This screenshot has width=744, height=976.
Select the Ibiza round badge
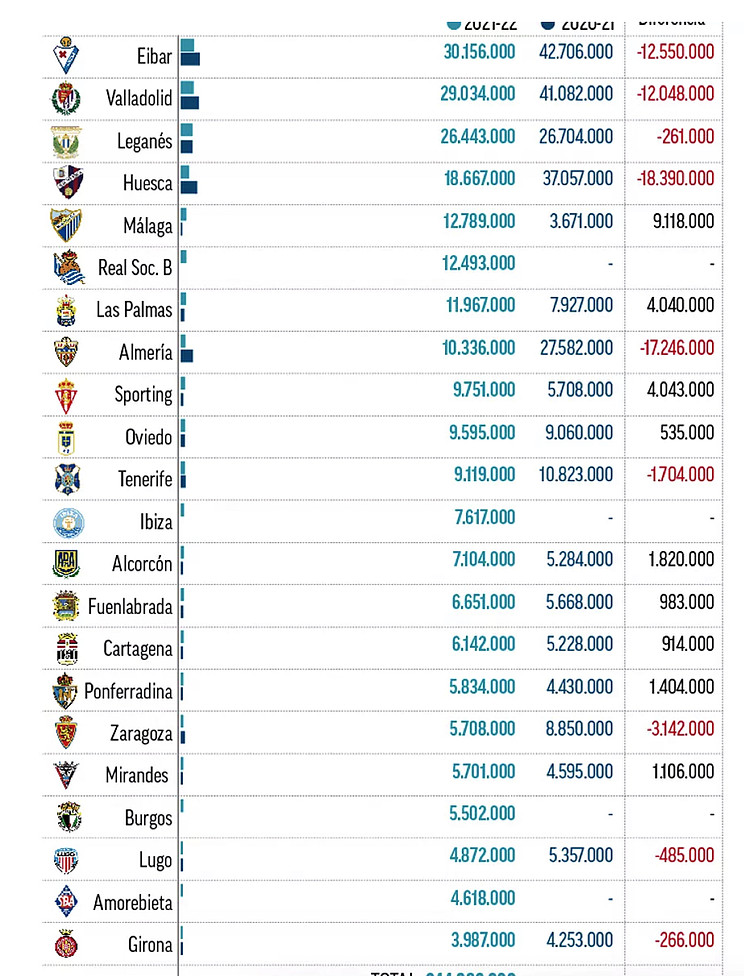click(x=68, y=522)
